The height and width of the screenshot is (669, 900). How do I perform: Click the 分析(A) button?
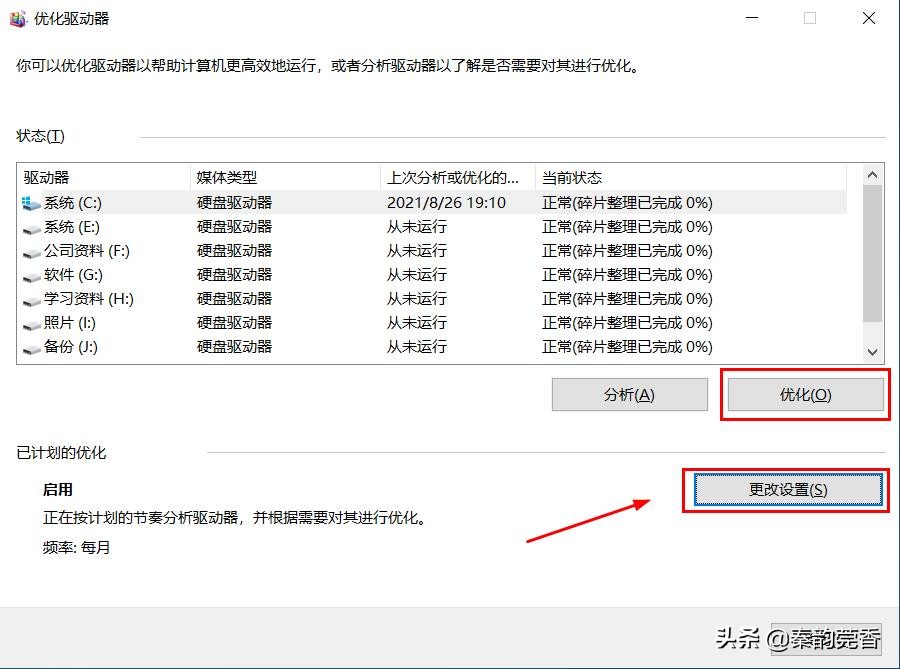629,394
